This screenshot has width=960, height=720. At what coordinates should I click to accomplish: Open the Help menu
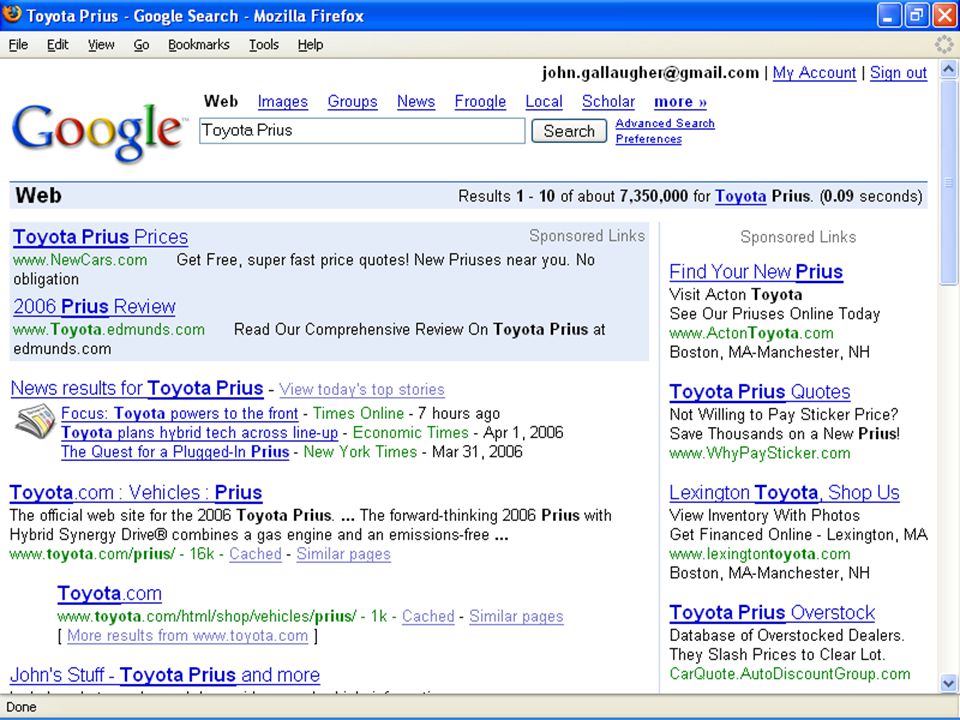(310, 45)
